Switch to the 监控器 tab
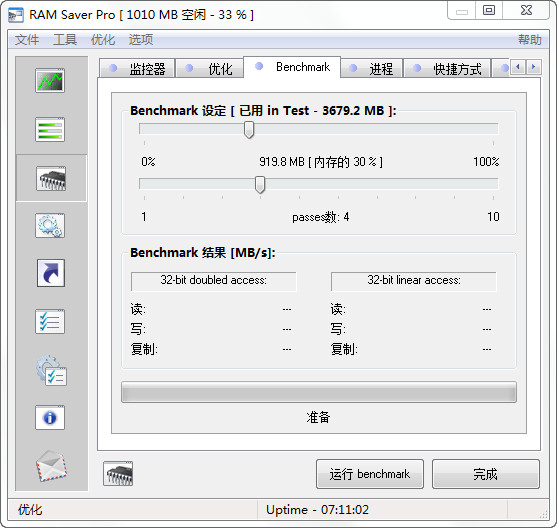Image resolution: width=557 pixels, height=528 pixels. (x=137, y=68)
